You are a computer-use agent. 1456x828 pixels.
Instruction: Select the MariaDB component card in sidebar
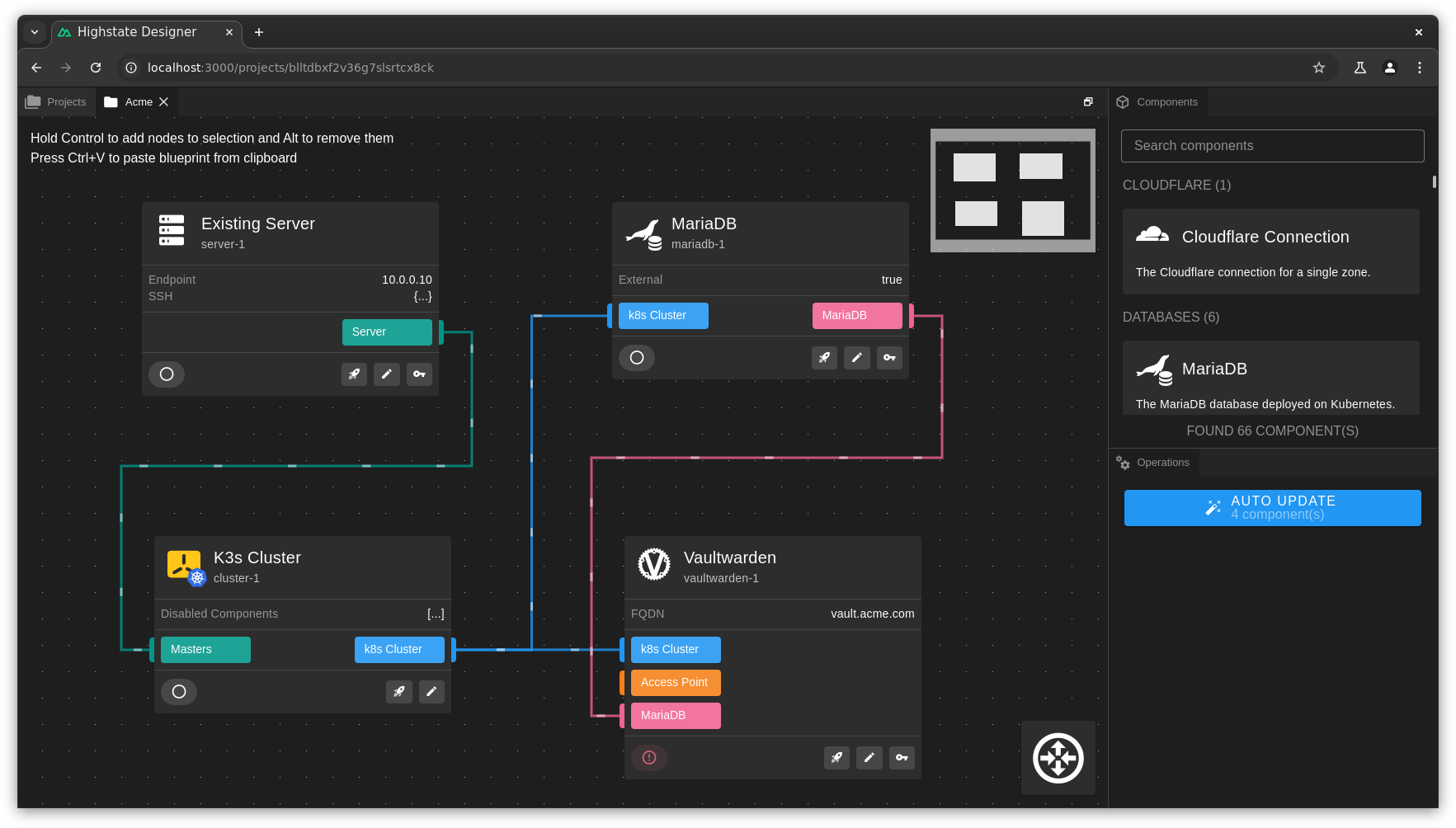coord(1271,378)
